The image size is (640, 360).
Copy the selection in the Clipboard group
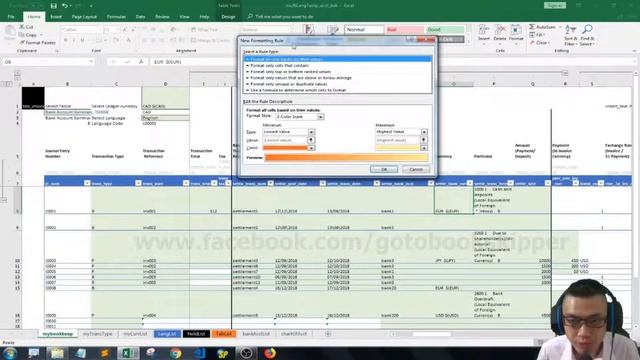pos(28,35)
